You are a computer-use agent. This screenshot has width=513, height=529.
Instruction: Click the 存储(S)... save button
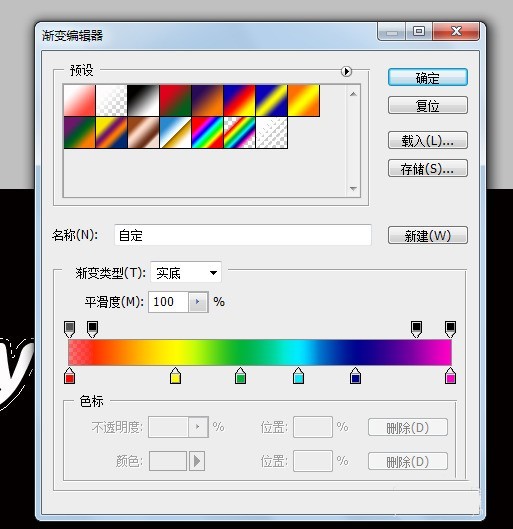click(428, 168)
